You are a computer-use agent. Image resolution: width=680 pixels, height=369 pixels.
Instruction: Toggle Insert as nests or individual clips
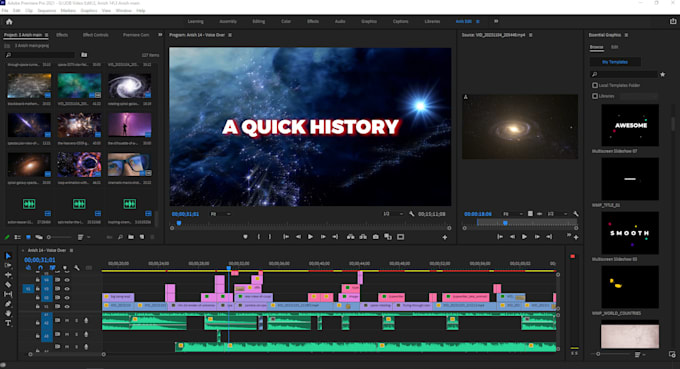pos(28,268)
